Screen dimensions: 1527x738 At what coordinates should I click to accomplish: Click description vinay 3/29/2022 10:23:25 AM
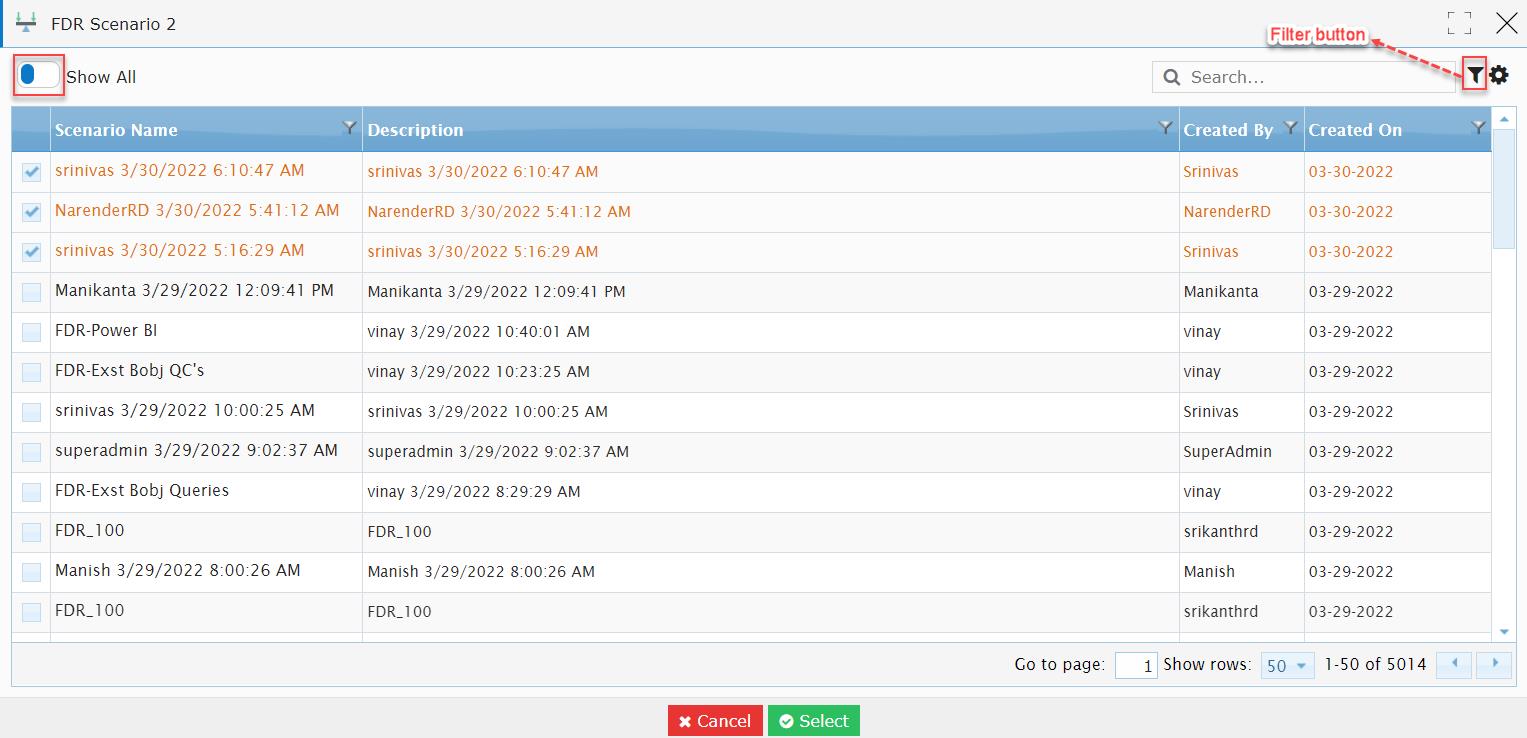pos(479,371)
